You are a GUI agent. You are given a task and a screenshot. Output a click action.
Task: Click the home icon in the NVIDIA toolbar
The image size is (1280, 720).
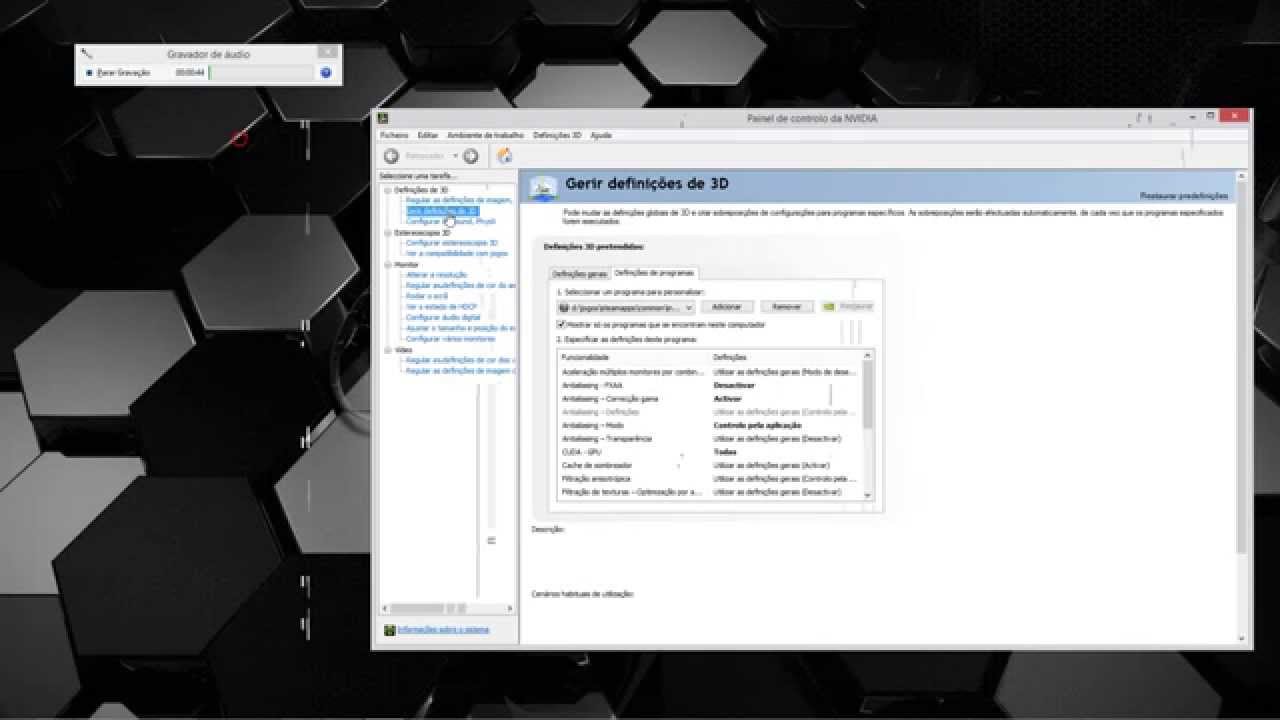pyautogui.click(x=505, y=156)
